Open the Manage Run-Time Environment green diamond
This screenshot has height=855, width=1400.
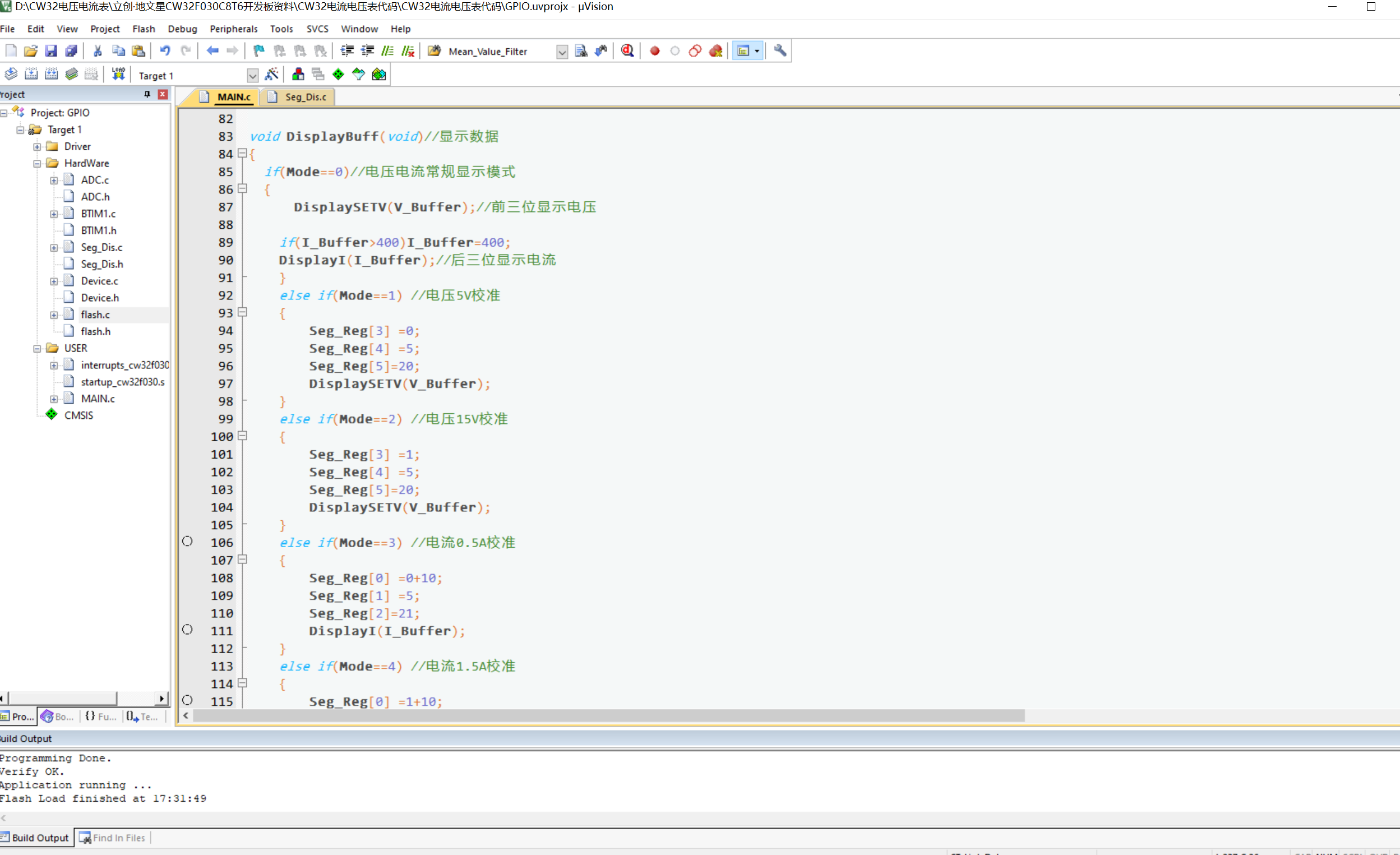point(338,74)
